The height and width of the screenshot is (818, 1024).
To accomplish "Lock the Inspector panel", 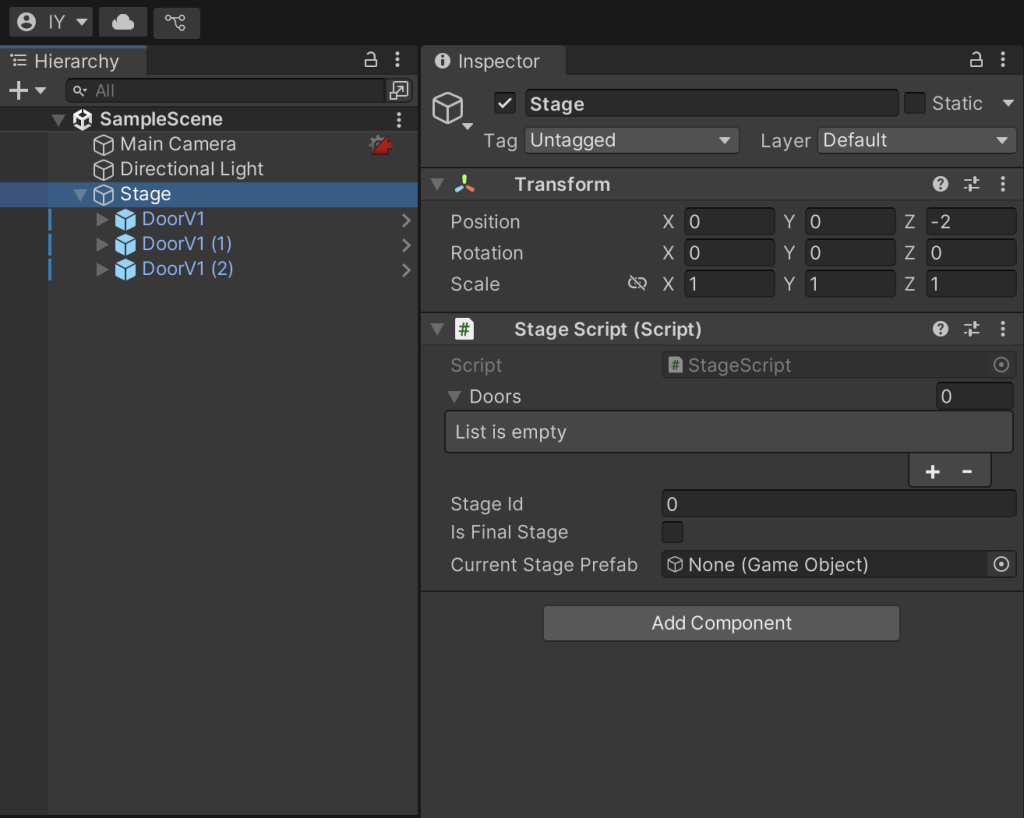I will [x=976, y=60].
